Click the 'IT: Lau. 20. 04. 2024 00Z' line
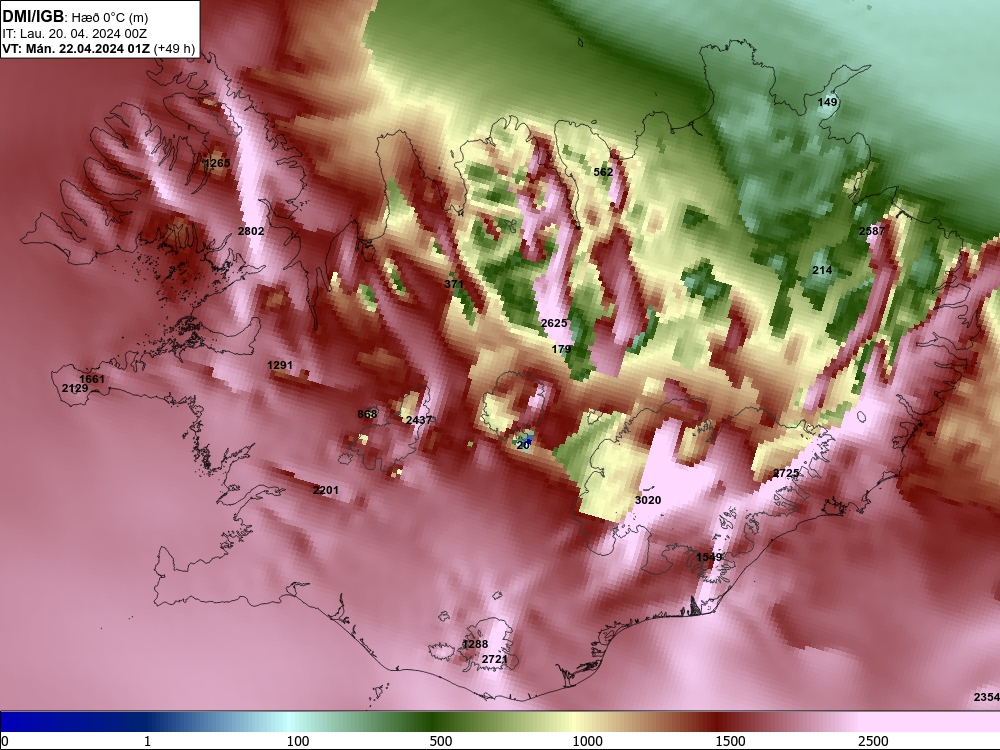This screenshot has height=750, width=1000. click(74, 34)
